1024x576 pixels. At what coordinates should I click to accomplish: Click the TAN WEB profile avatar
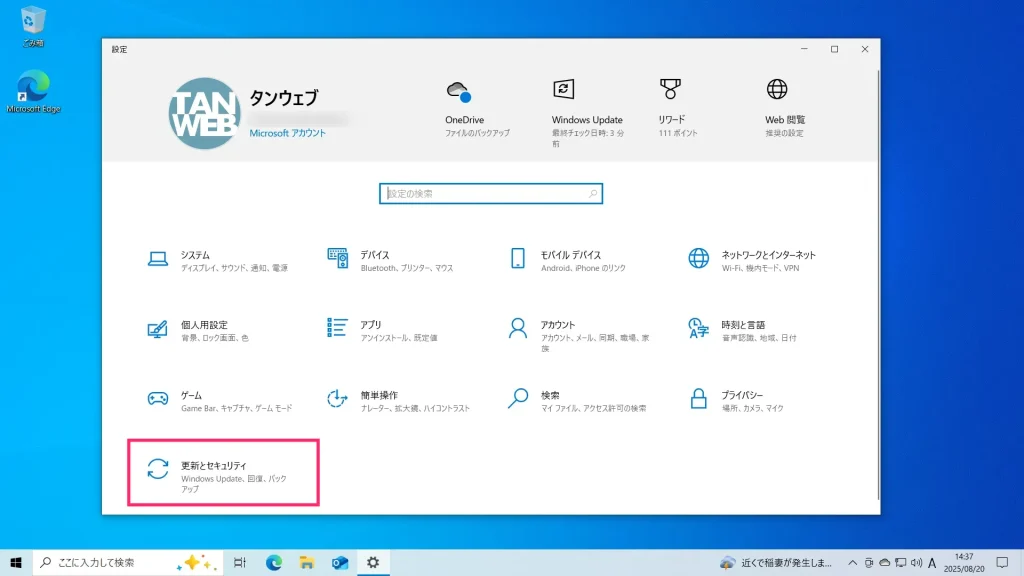pyautogui.click(x=204, y=114)
